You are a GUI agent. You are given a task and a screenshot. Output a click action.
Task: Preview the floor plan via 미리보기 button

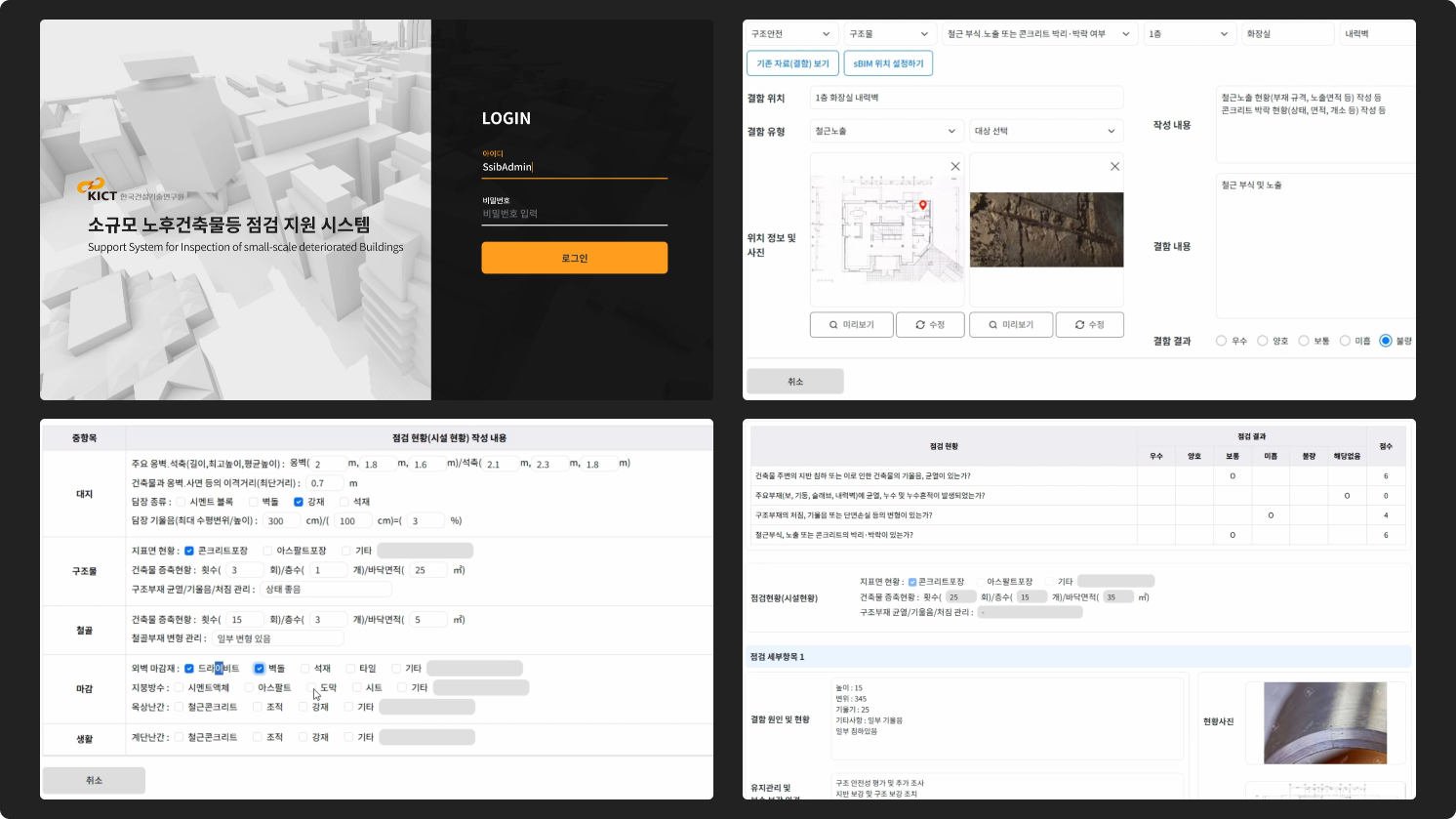pyautogui.click(x=851, y=325)
